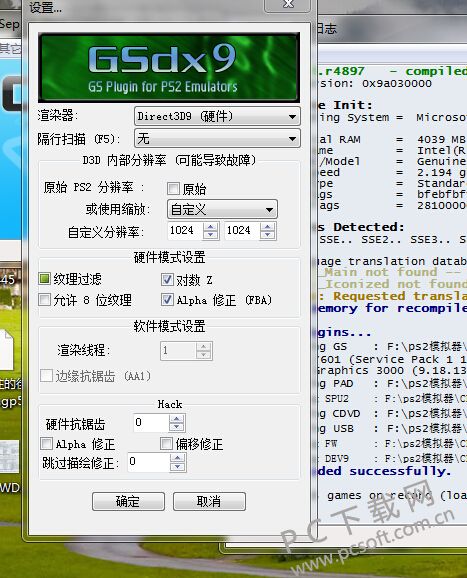Viewport: 467px width, 578px height.
Task: Decrease custom resolution width with down arrow
Action: tap(211, 235)
